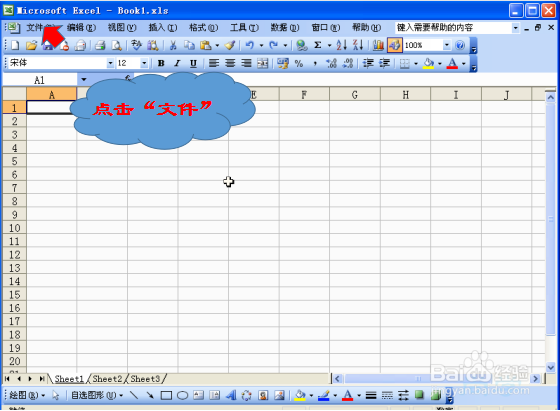The height and width of the screenshot is (411, 560).
Task: Click the AutoSum sigma icon
Action: 318,45
